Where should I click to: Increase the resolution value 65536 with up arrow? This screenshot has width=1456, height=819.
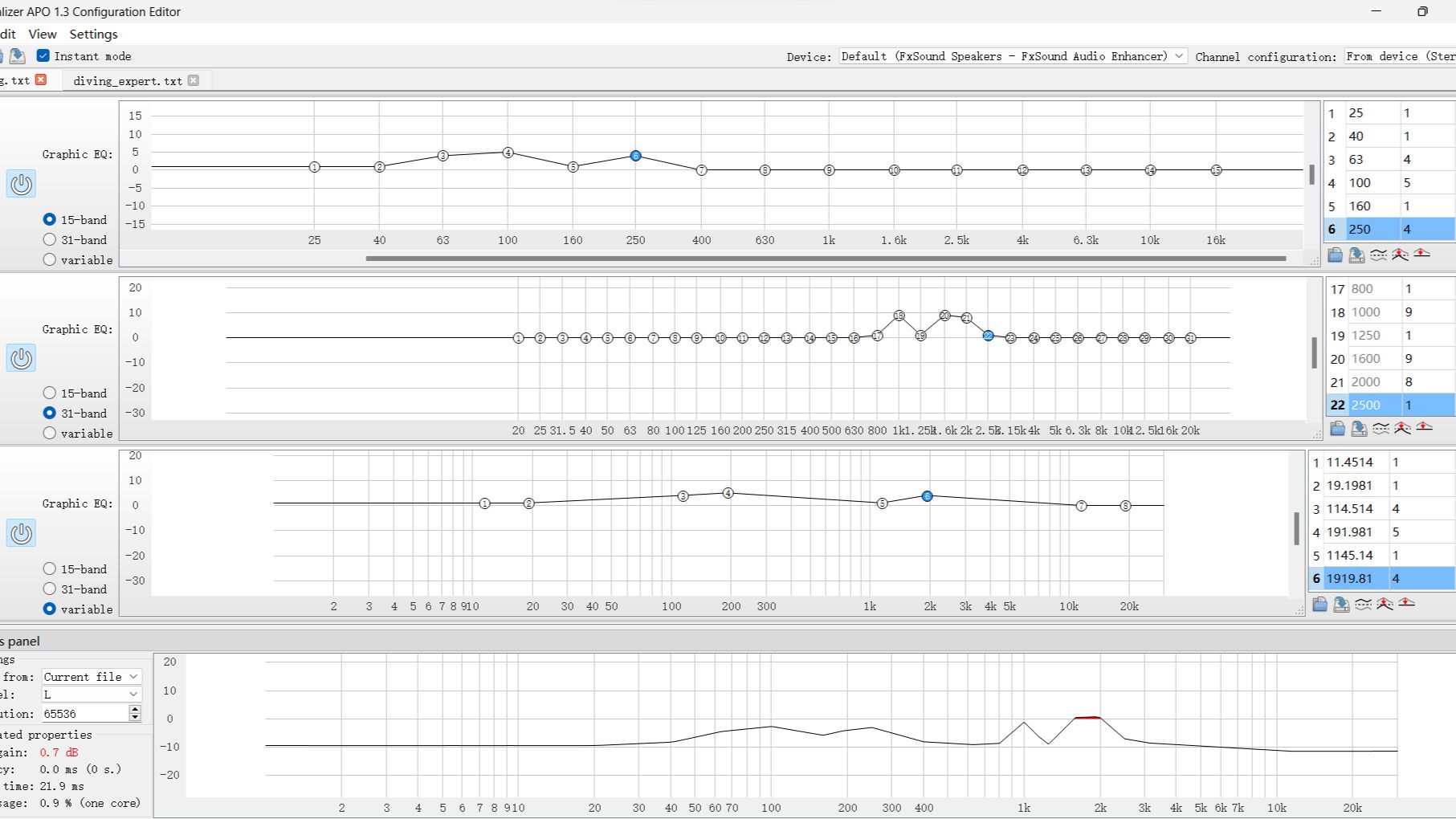click(135, 709)
